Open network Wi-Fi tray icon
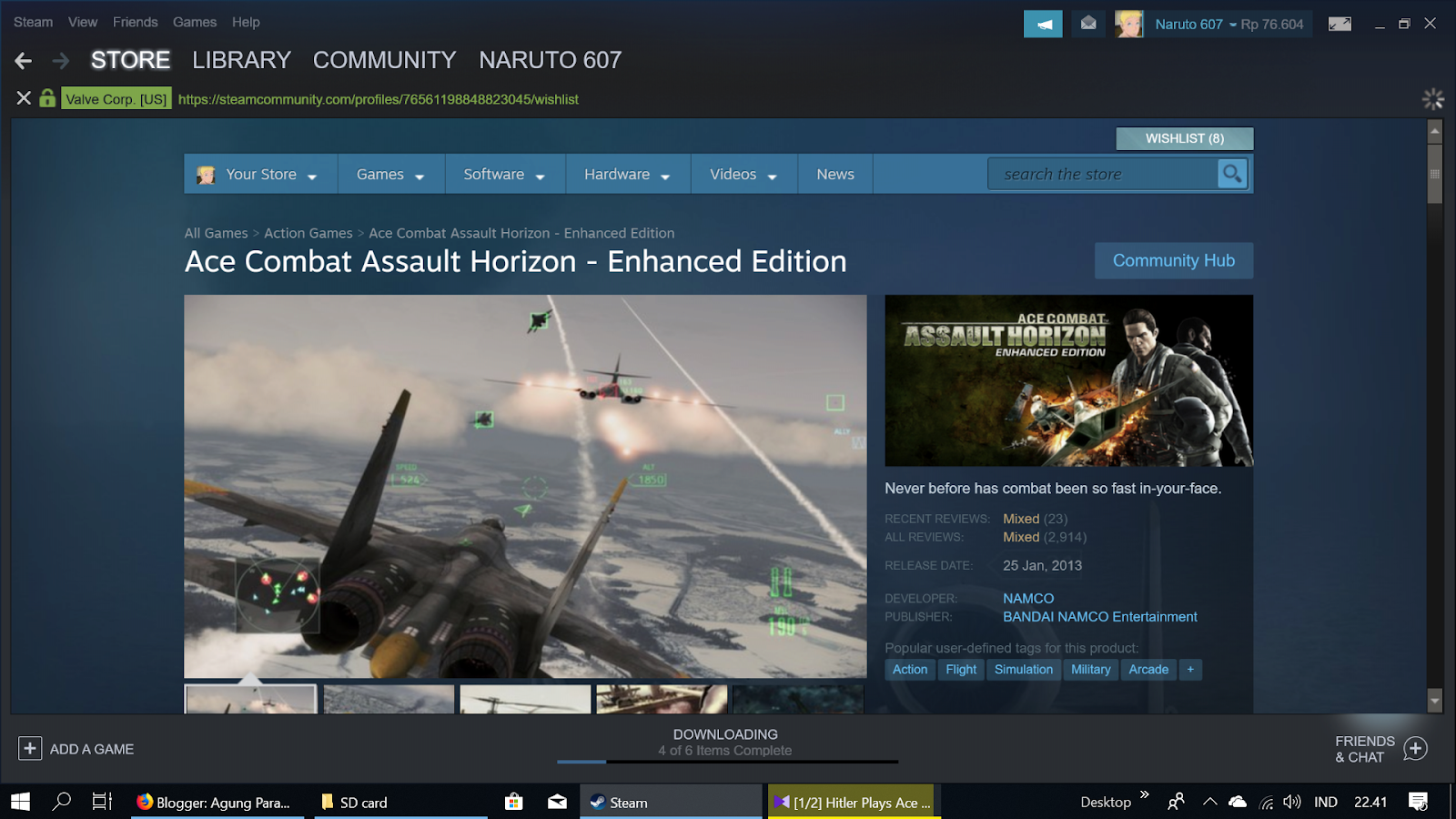 (x=1266, y=802)
